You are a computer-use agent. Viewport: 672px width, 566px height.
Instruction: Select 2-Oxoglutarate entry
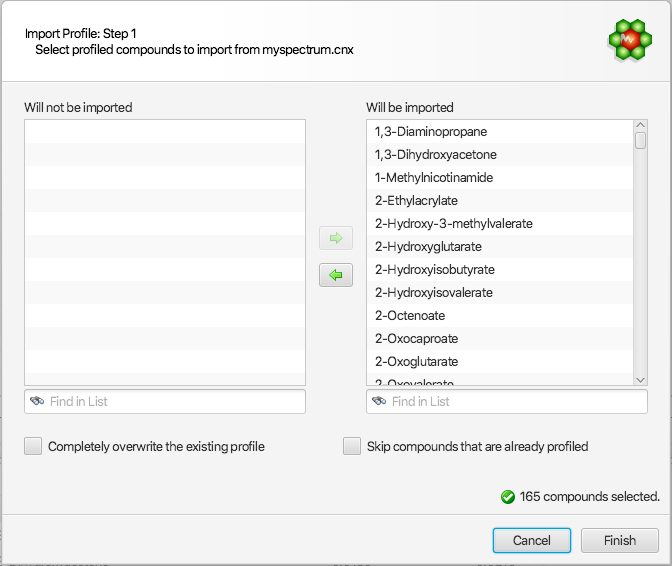[419, 362]
